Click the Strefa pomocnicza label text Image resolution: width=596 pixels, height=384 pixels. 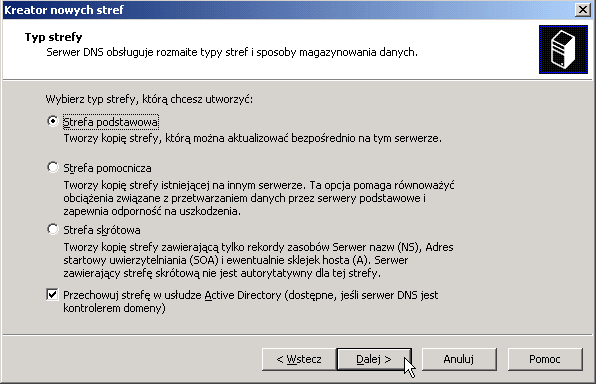click(107, 168)
